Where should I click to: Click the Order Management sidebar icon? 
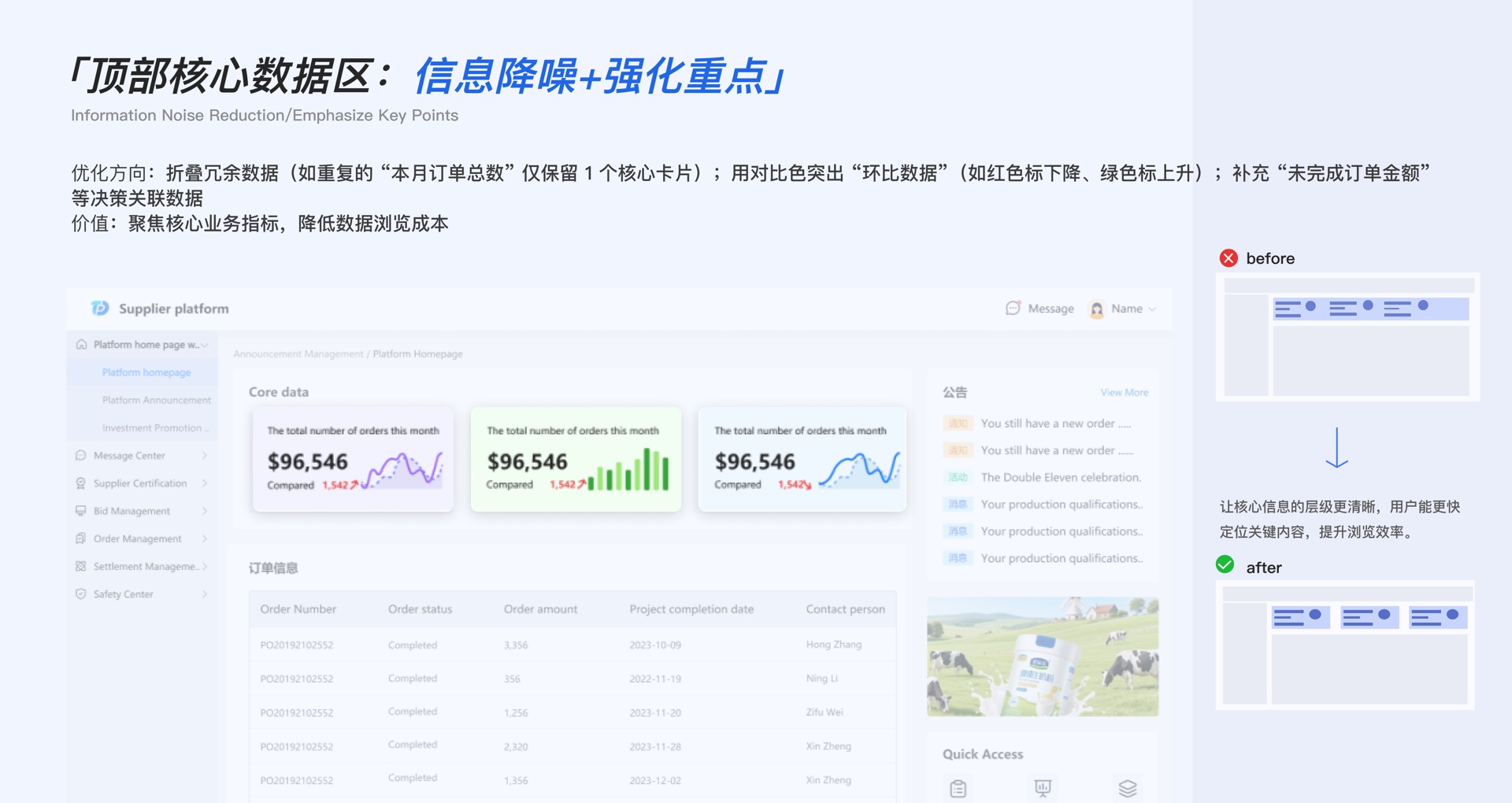tap(80, 538)
